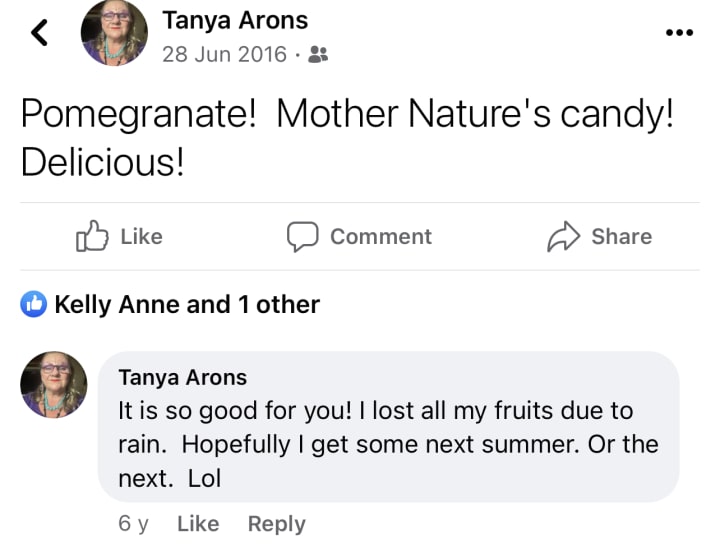Viewport: 720px width, 548px height.
Task: Tap the 6 y comment timestamp
Action: coord(133,523)
